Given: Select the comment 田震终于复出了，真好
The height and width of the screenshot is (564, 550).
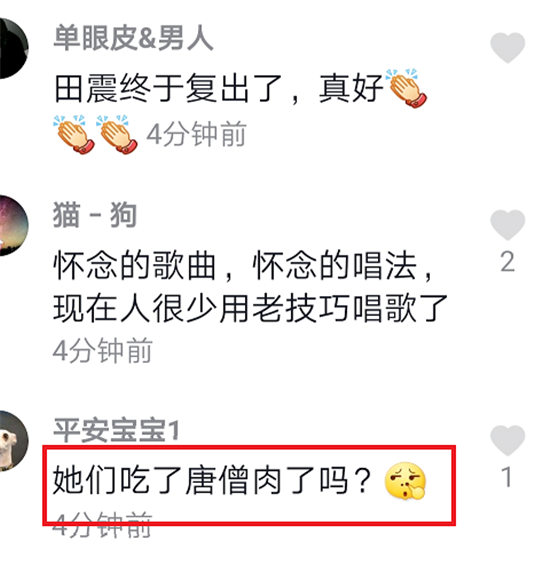Looking at the screenshot, I should (x=219, y=88).
